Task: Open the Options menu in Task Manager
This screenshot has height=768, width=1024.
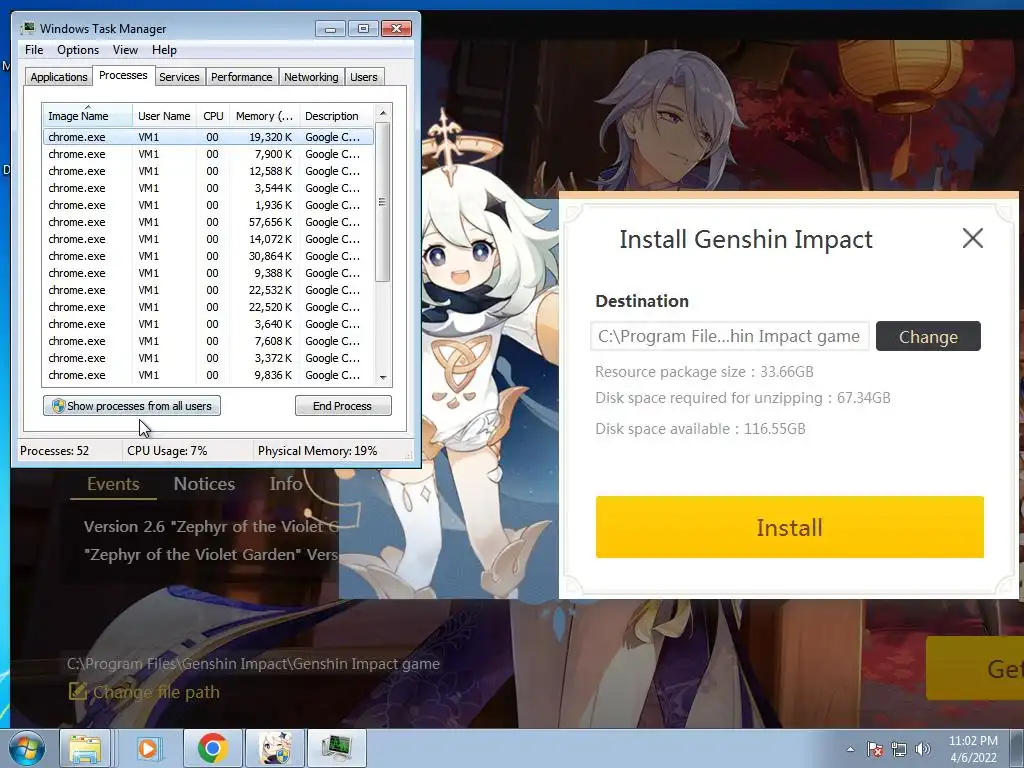Action: coord(78,50)
